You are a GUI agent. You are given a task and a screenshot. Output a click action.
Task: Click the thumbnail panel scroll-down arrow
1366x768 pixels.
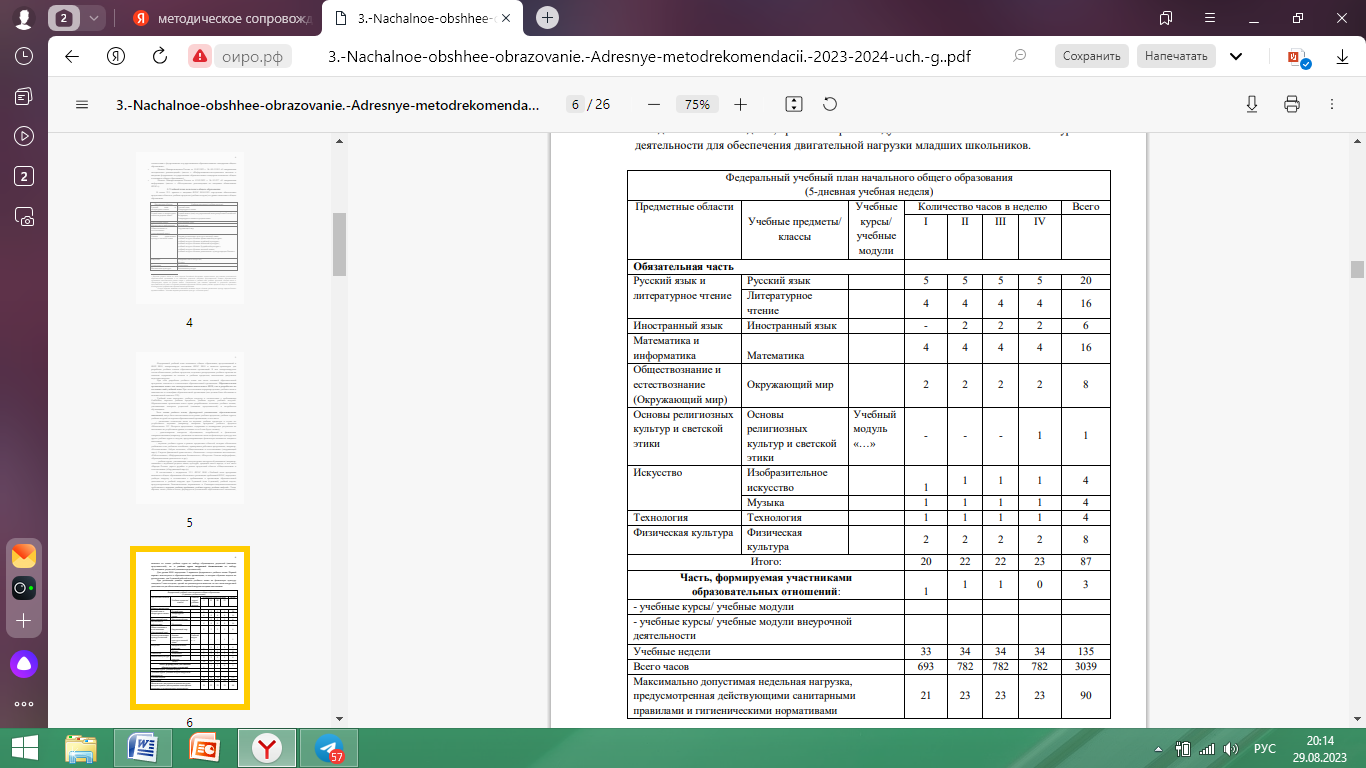339,718
